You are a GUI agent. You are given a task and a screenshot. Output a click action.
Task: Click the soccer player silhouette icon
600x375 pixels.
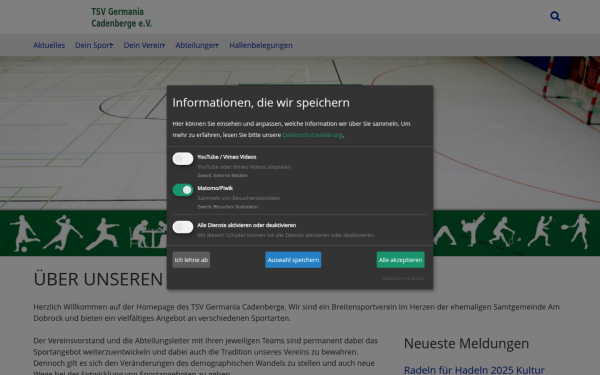pos(24,233)
